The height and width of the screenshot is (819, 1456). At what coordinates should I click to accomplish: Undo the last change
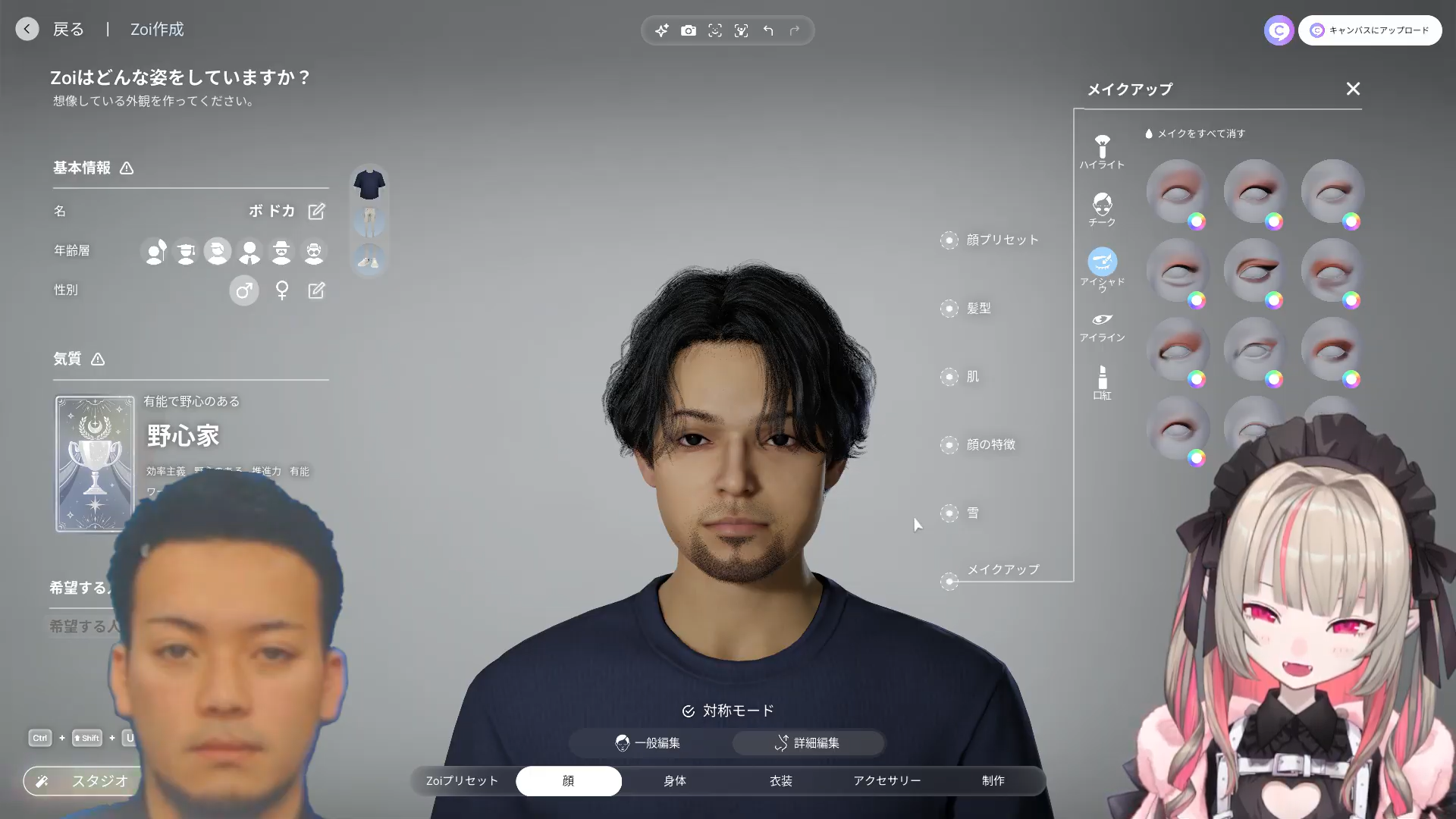tap(768, 30)
